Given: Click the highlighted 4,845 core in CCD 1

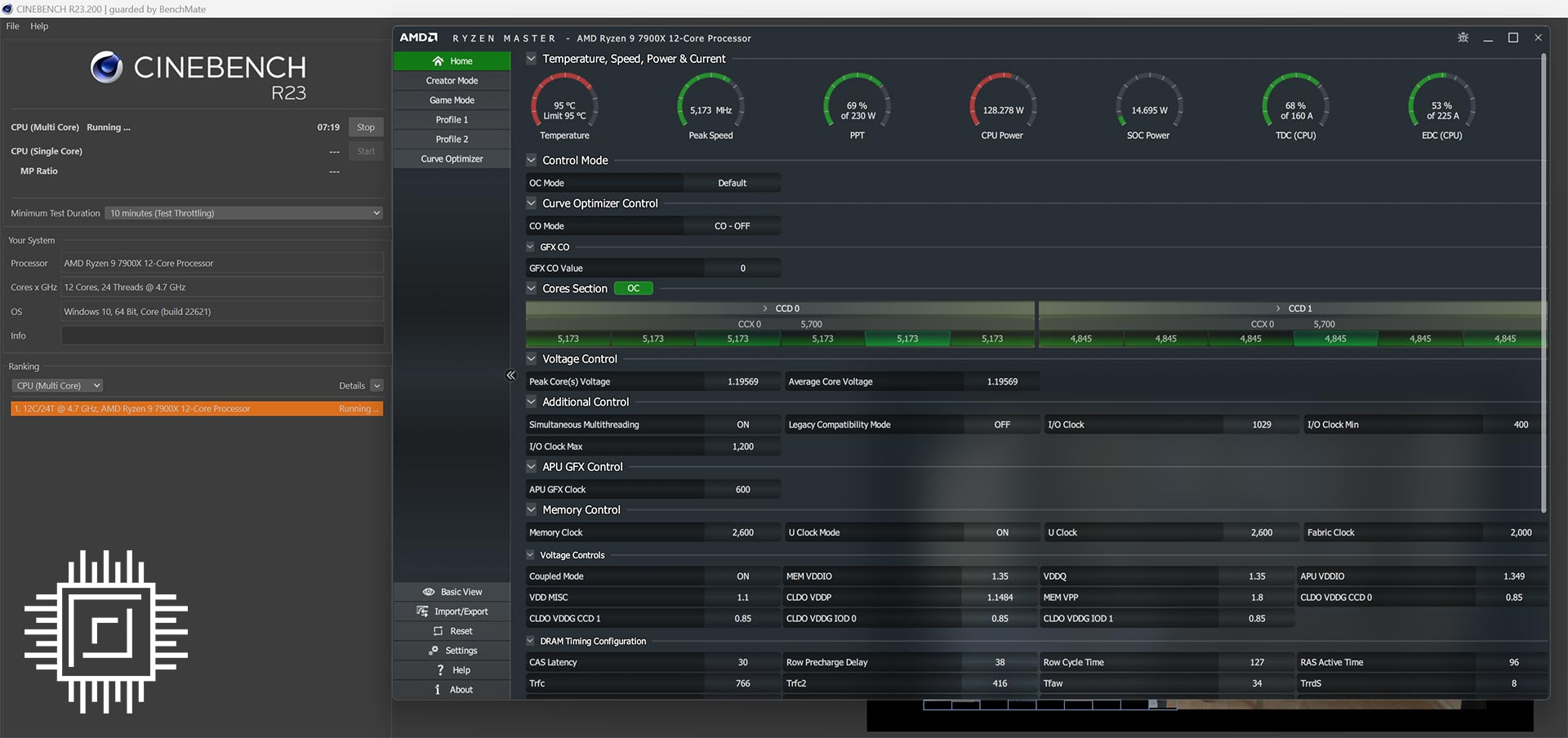Looking at the screenshot, I should (1335, 339).
